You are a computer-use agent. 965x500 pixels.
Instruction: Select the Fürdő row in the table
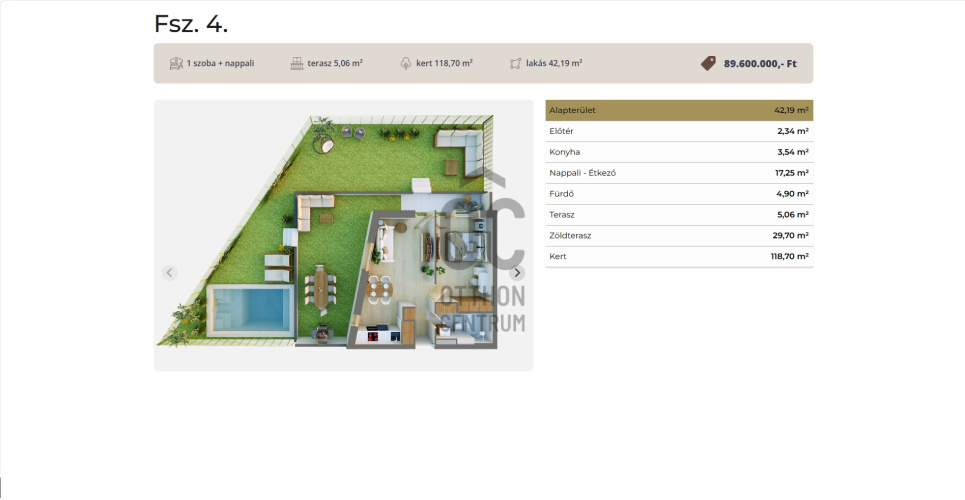[678, 194]
